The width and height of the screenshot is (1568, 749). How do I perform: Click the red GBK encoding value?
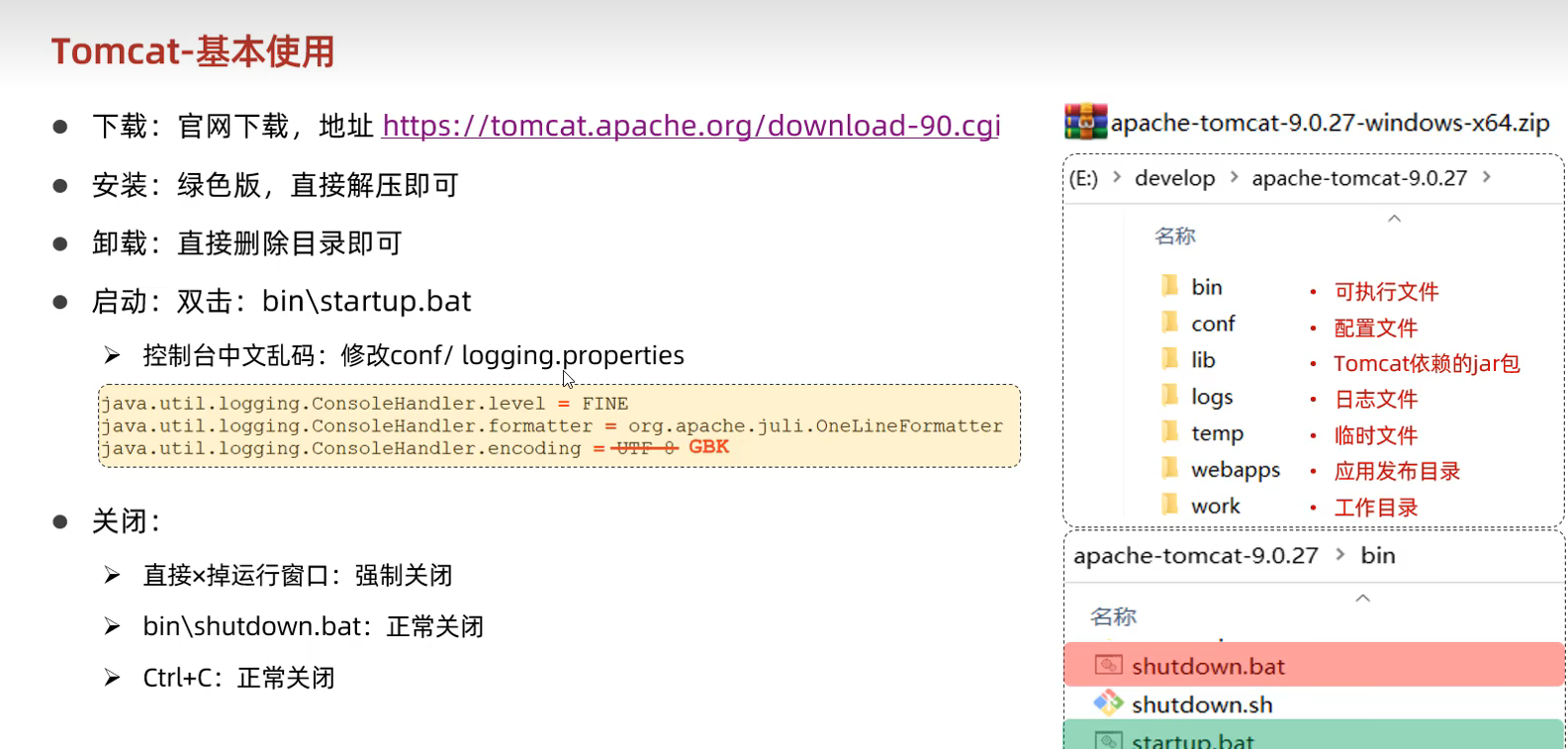click(708, 447)
